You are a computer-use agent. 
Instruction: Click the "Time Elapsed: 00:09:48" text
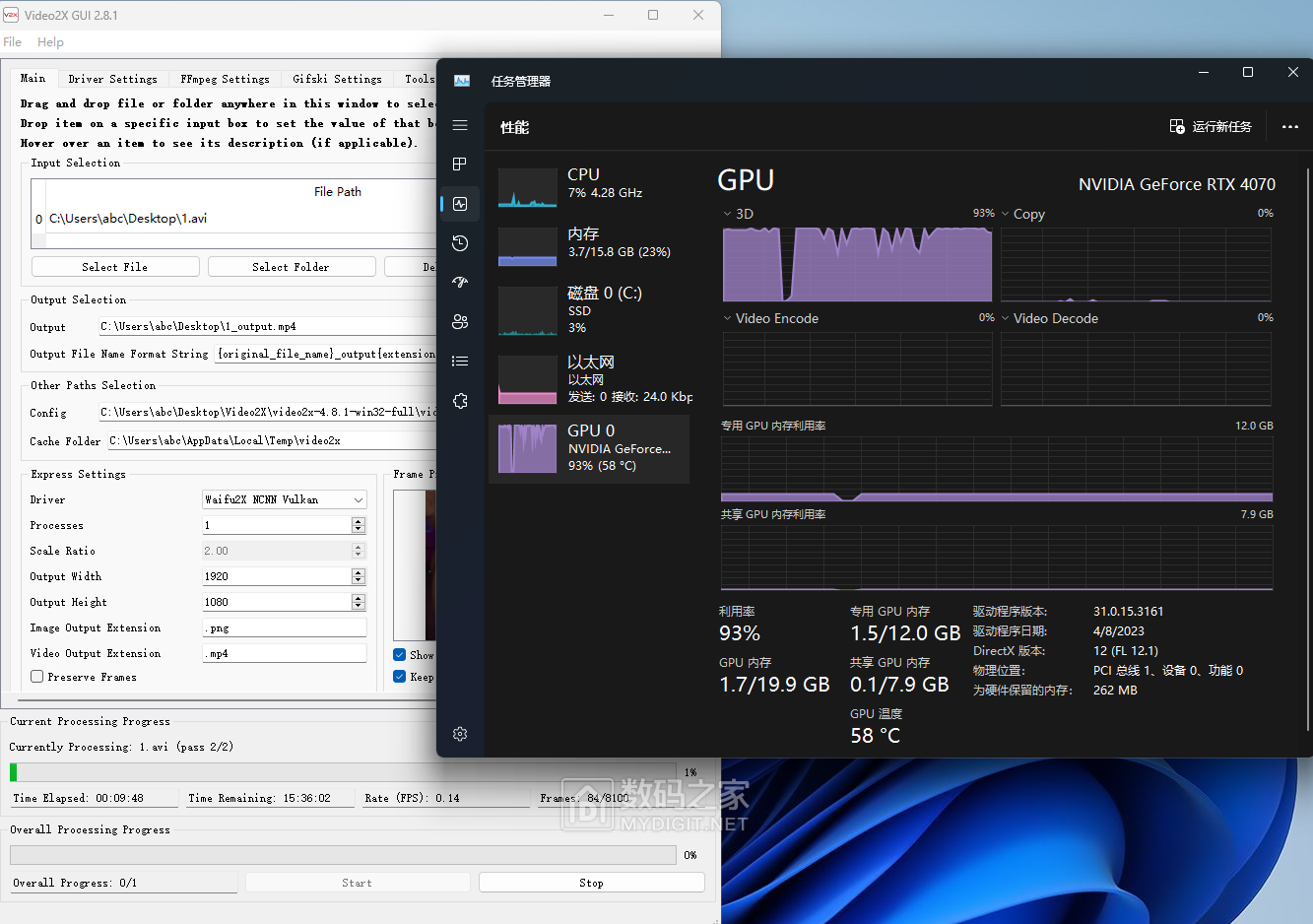78,798
